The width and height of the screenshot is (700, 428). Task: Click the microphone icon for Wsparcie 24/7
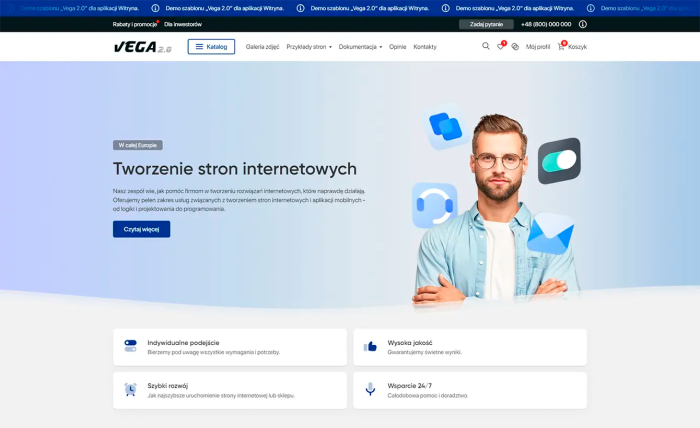371,389
